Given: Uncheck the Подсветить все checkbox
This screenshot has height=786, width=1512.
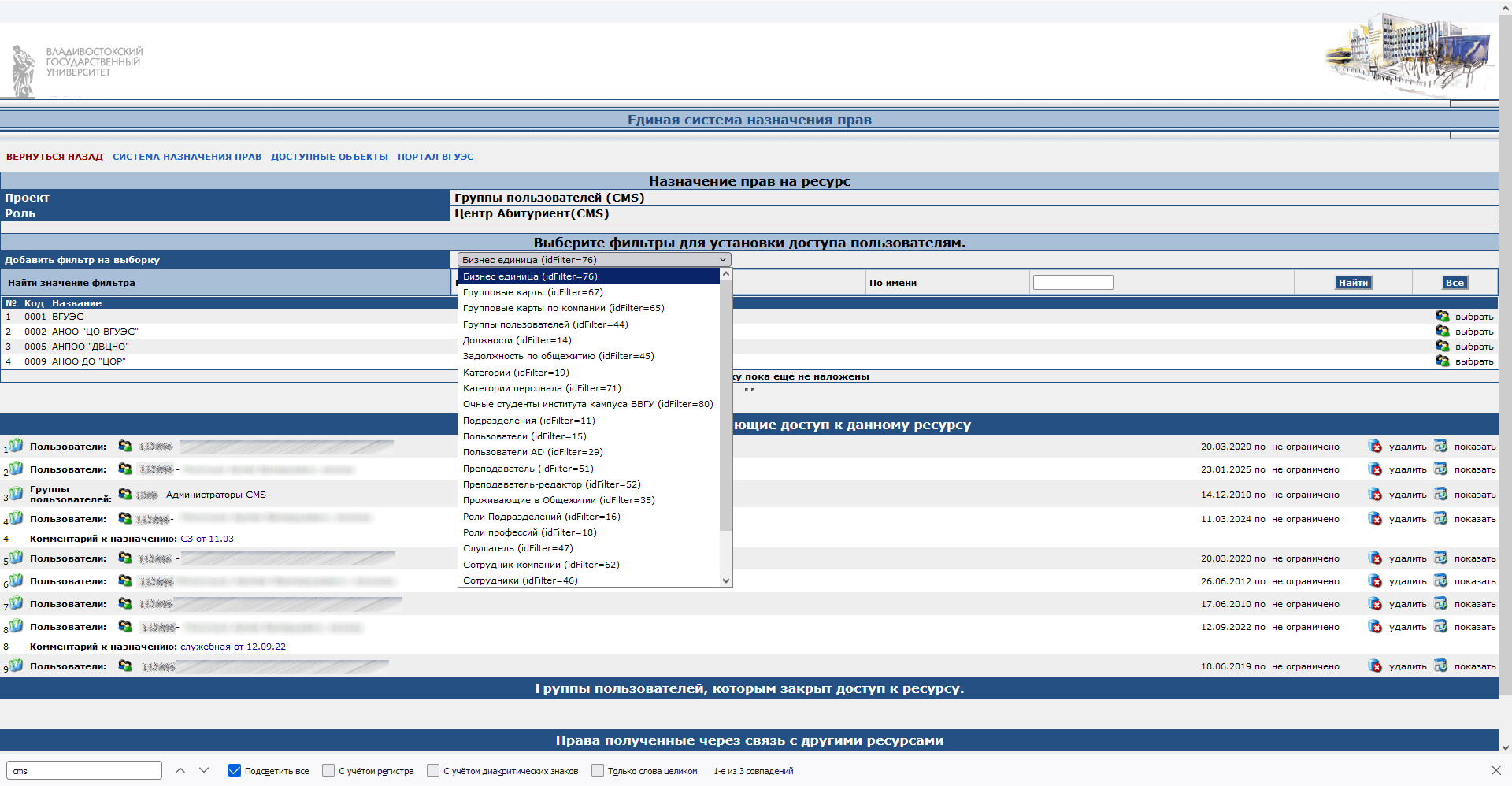Looking at the screenshot, I should [x=235, y=771].
